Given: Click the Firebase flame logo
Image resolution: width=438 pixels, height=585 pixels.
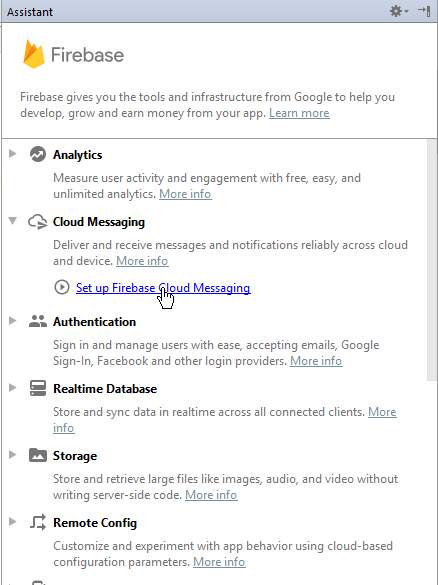Looking at the screenshot, I should tap(34, 54).
